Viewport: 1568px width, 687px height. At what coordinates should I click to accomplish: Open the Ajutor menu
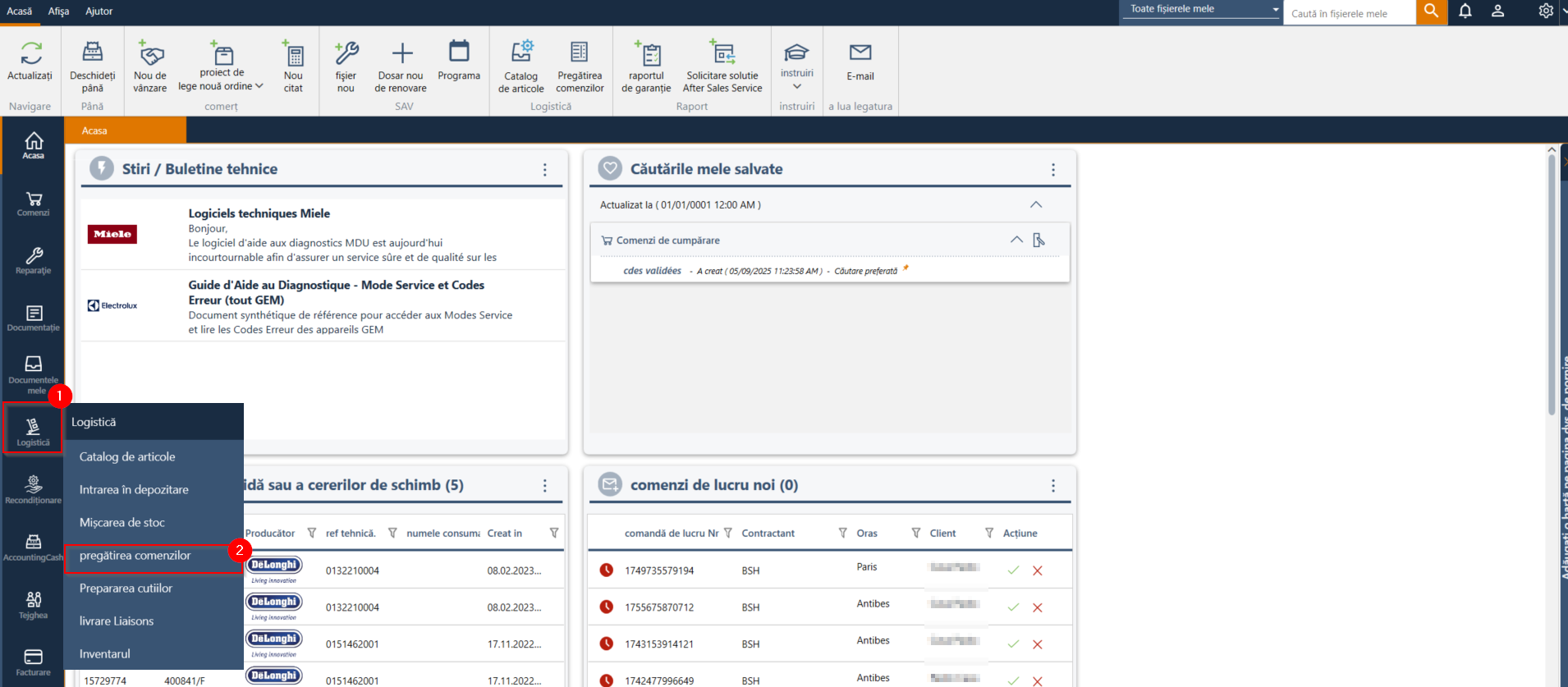tap(99, 11)
